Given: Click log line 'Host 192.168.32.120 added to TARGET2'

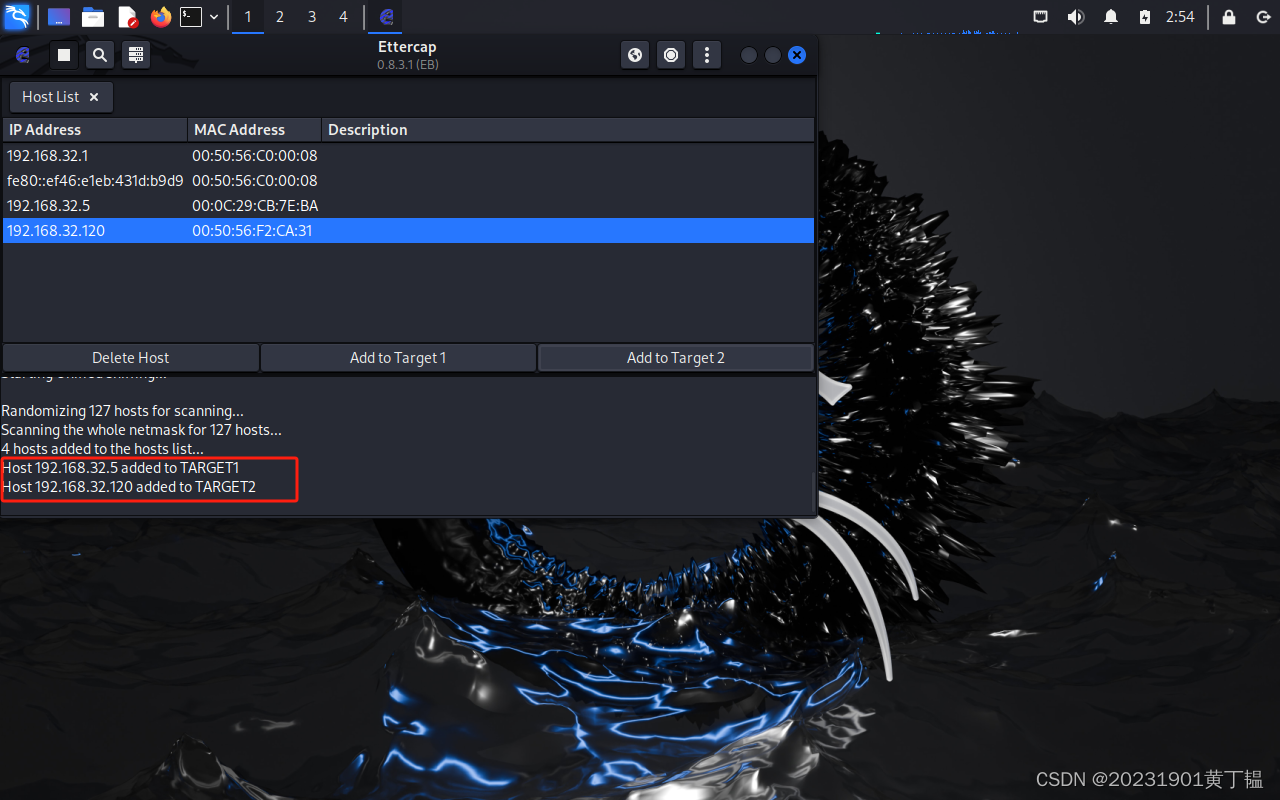Looking at the screenshot, I should [129, 487].
